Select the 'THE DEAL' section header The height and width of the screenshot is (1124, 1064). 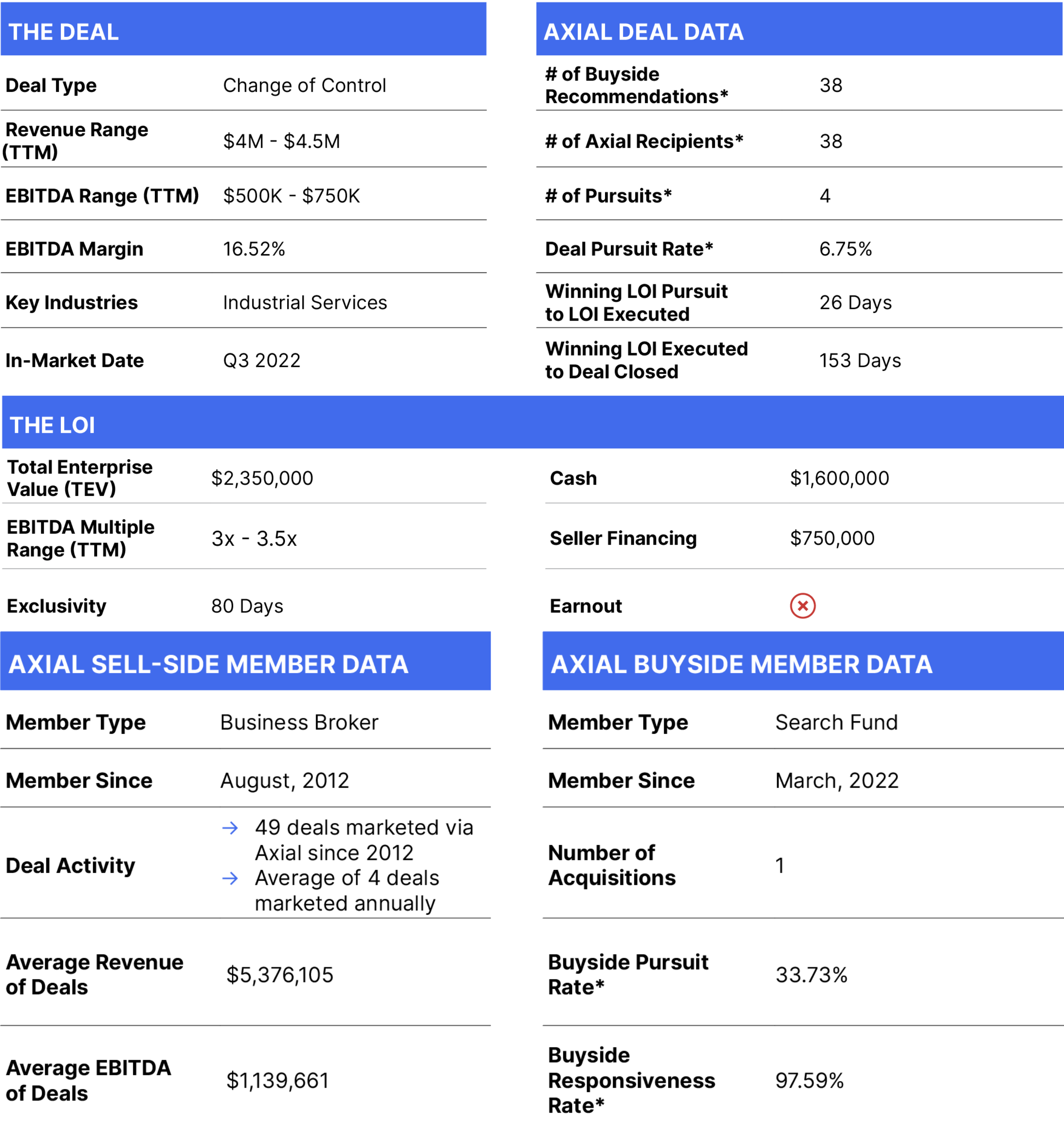point(243,29)
